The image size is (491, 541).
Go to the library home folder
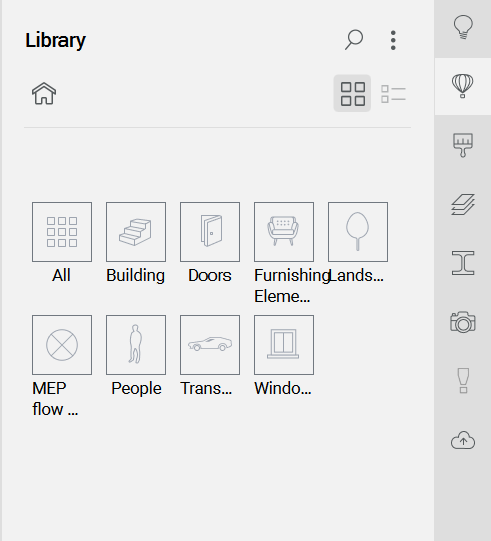pyautogui.click(x=44, y=93)
